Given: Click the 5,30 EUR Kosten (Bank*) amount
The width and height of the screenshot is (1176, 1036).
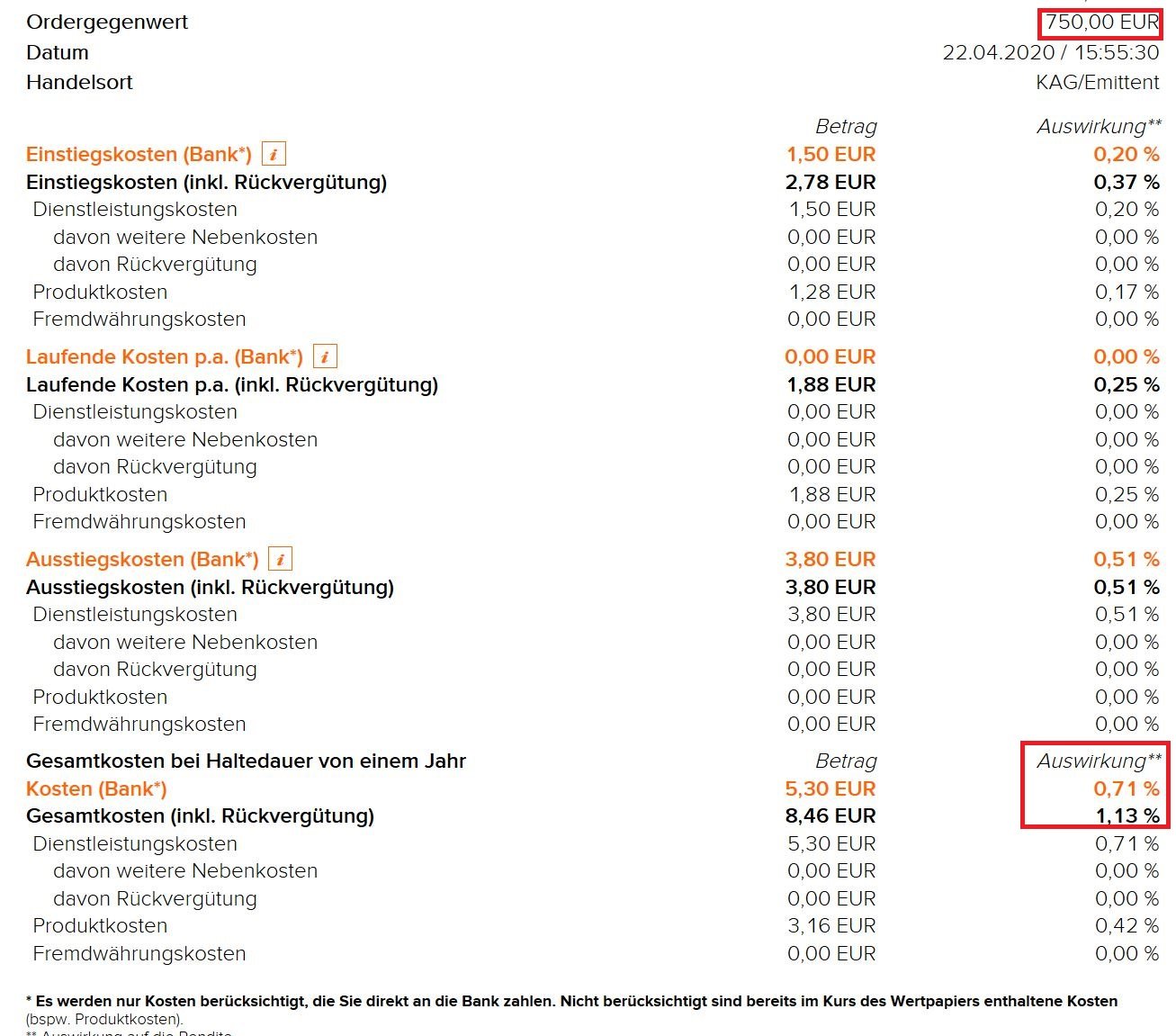Looking at the screenshot, I should pyautogui.click(x=830, y=788).
